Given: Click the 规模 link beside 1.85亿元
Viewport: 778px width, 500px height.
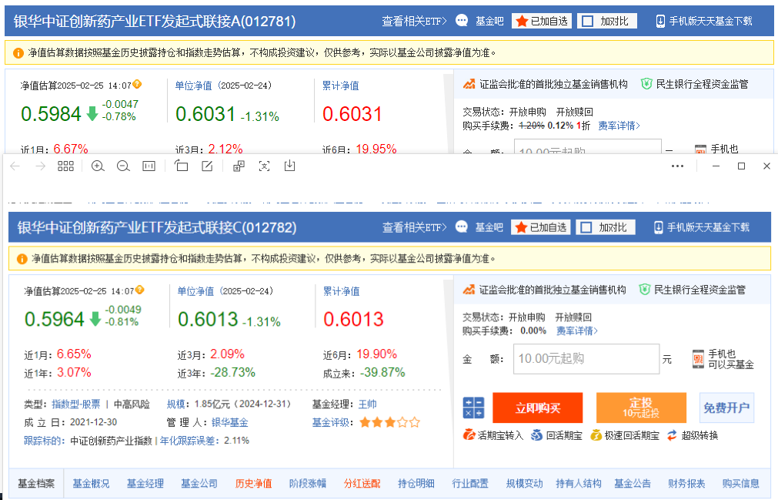Looking at the screenshot, I should click(176, 404).
